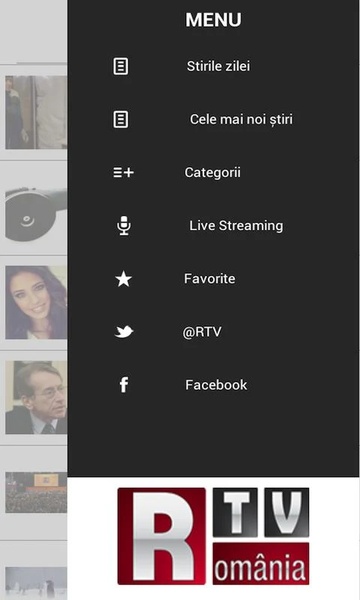Open the article with smiling woman thumbnail
The height and width of the screenshot is (600, 360).
(36, 302)
